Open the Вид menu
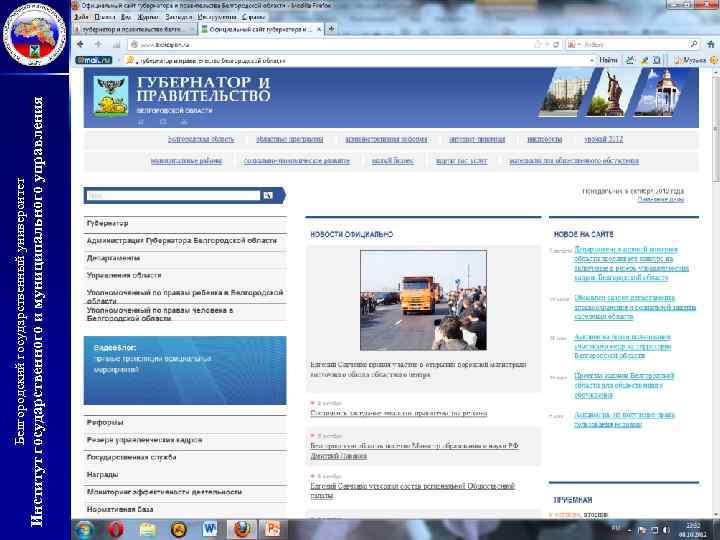This screenshot has height=540, width=720. click(126, 17)
